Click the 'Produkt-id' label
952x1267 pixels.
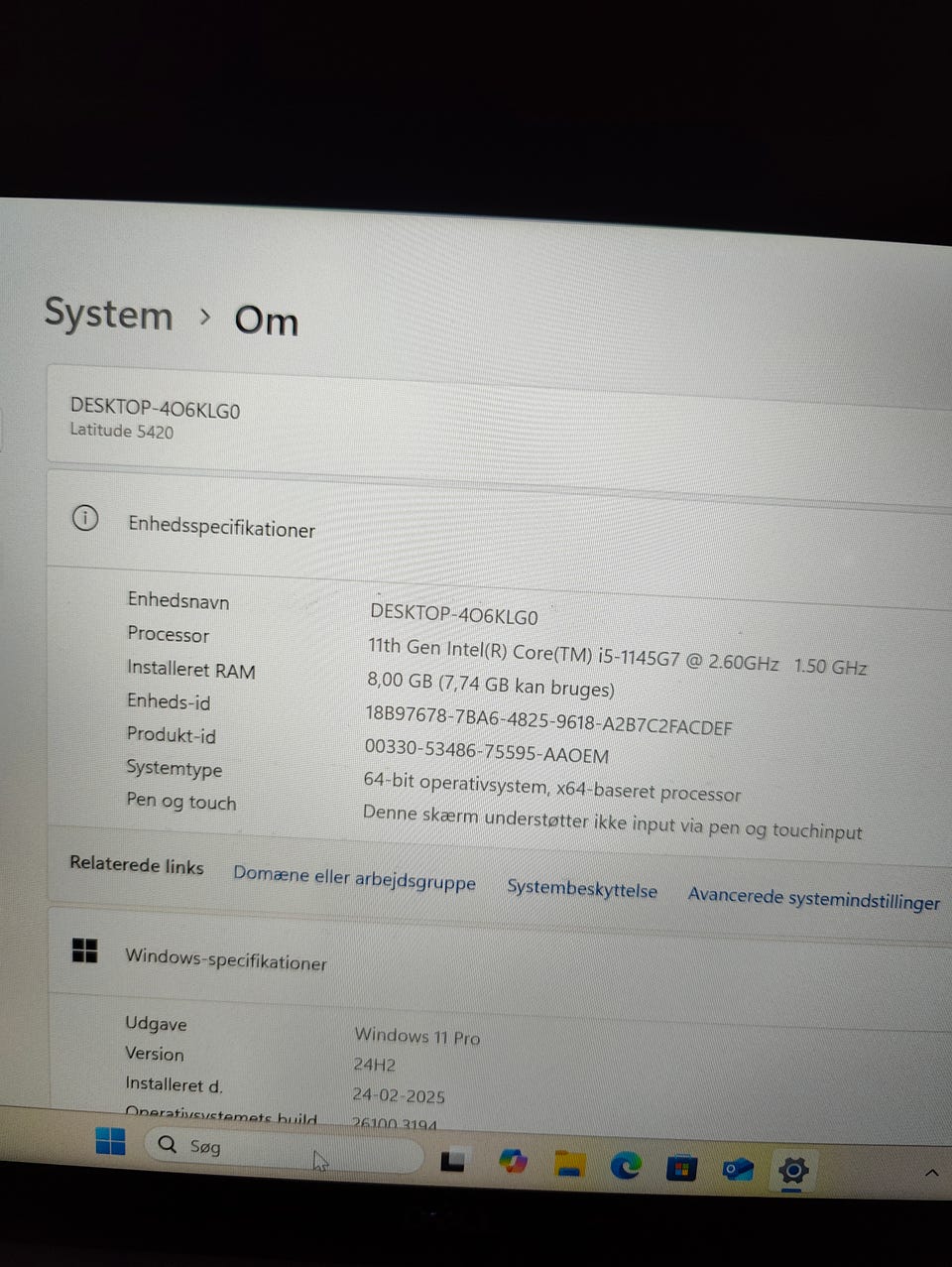point(171,735)
